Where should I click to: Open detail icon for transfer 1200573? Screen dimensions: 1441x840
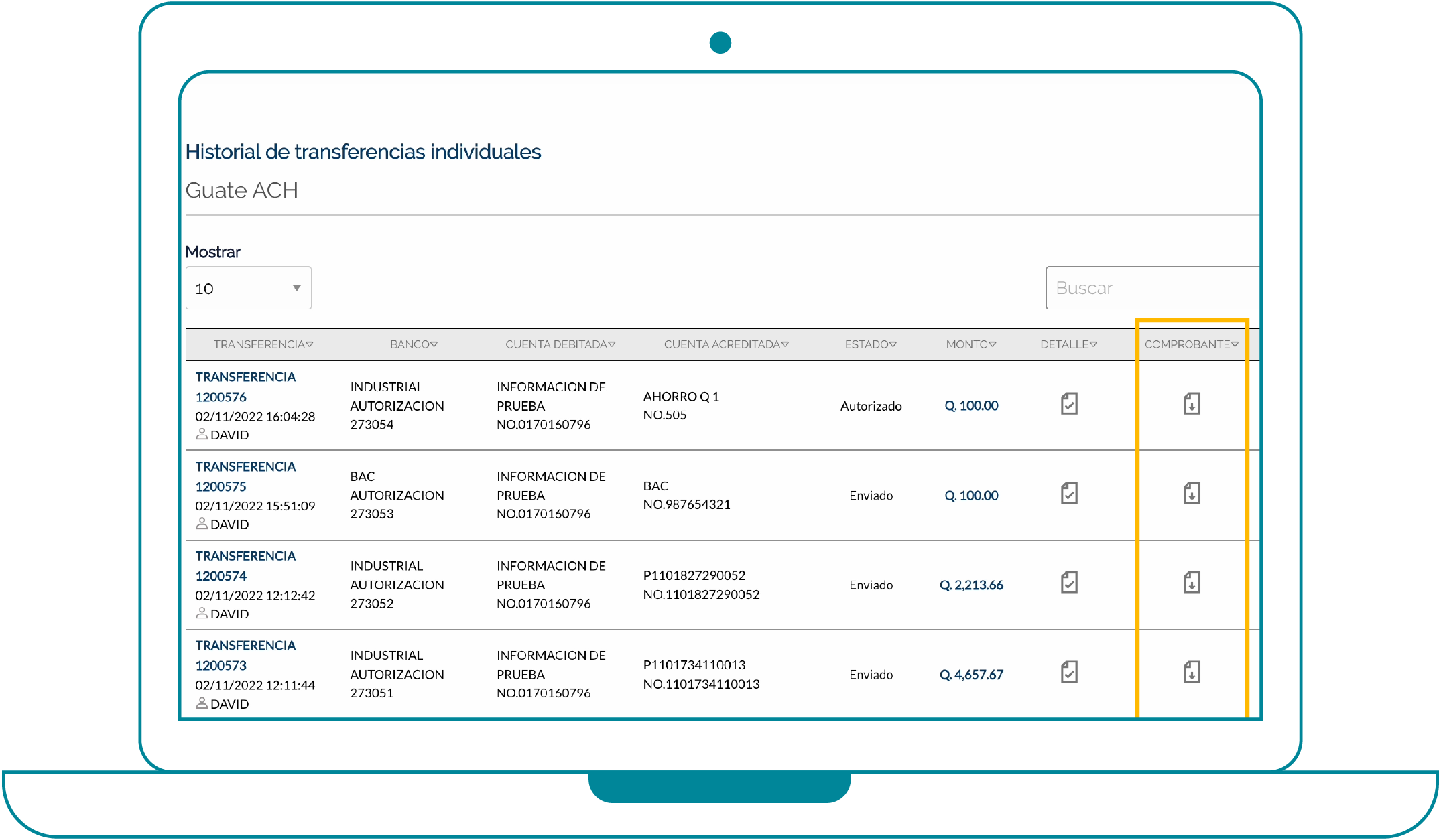(1069, 672)
